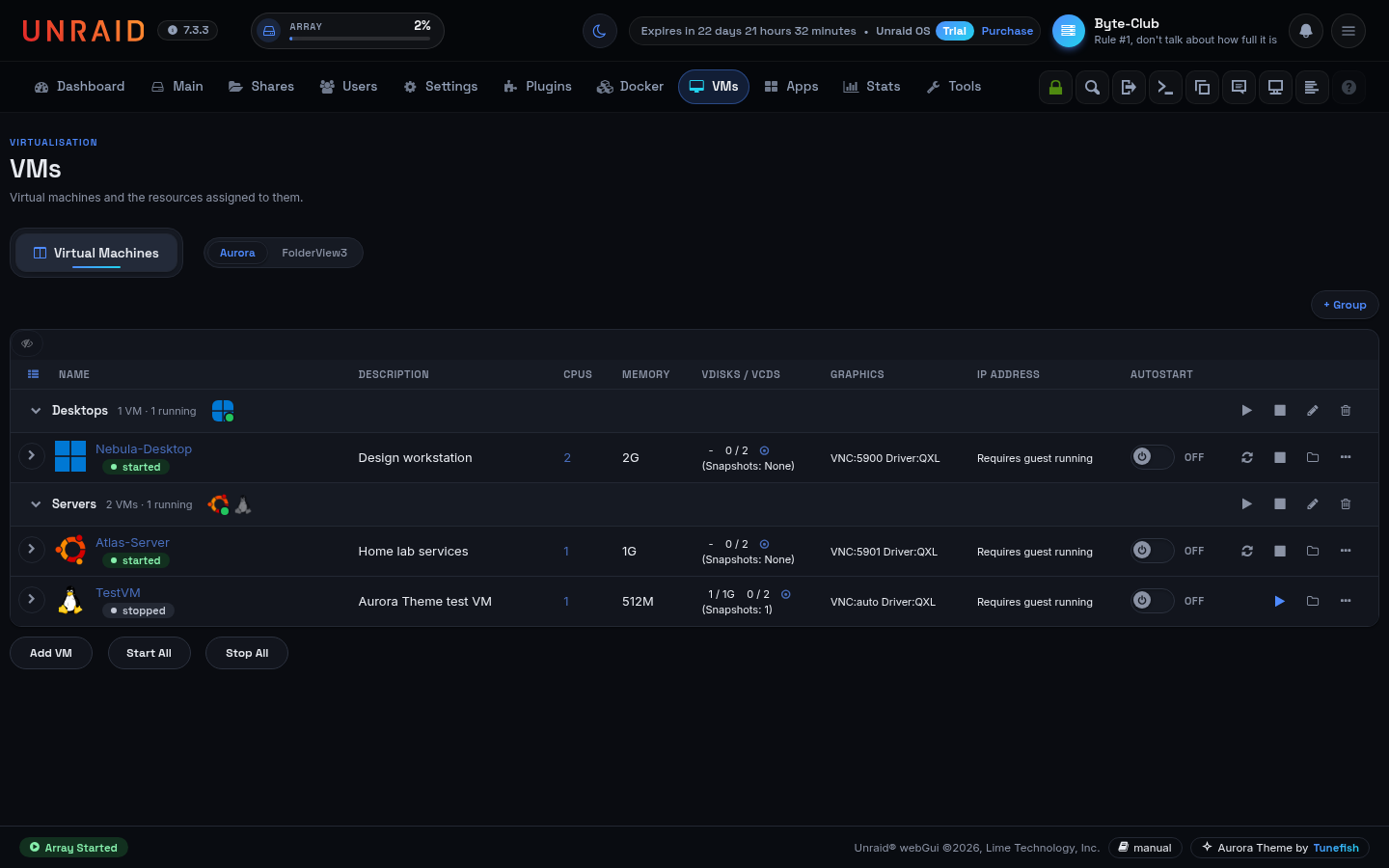Collapse the Desktops group
1389x868 pixels.
tap(36, 411)
